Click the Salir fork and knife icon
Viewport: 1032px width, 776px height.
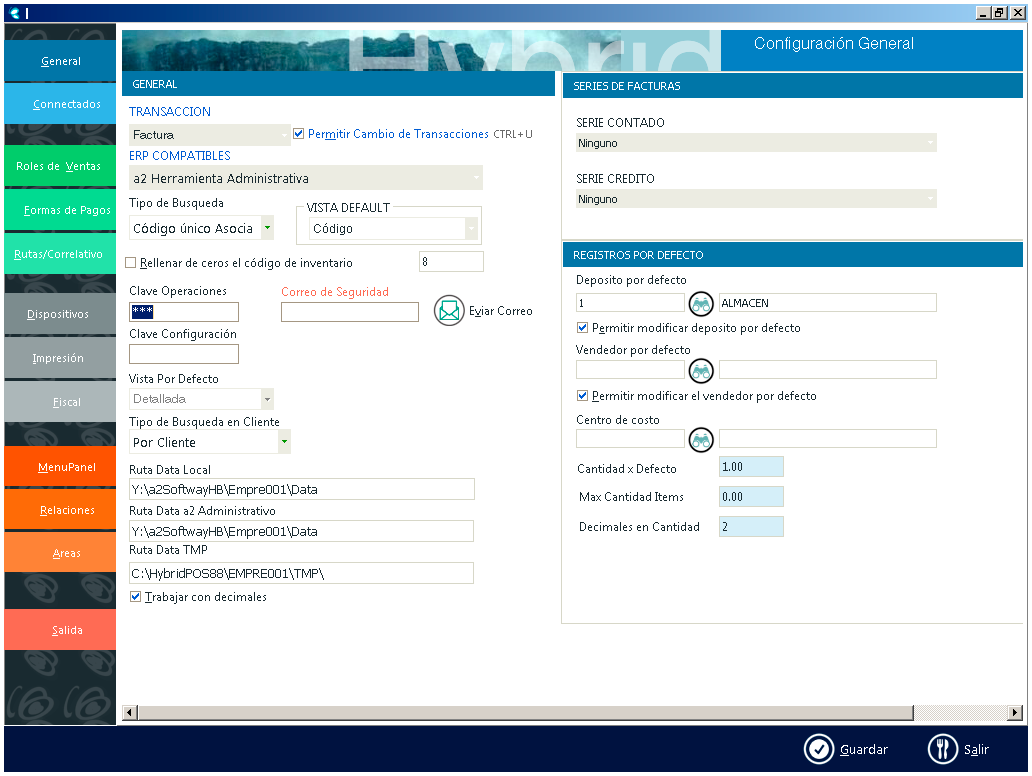point(942,749)
